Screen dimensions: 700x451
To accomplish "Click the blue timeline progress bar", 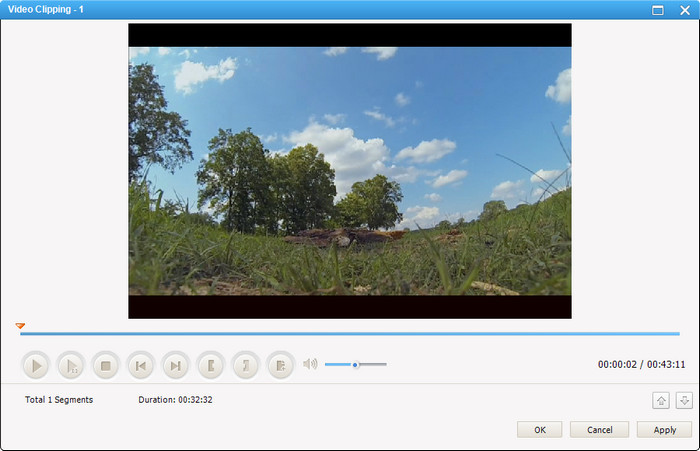I will [x=350, y=334].
